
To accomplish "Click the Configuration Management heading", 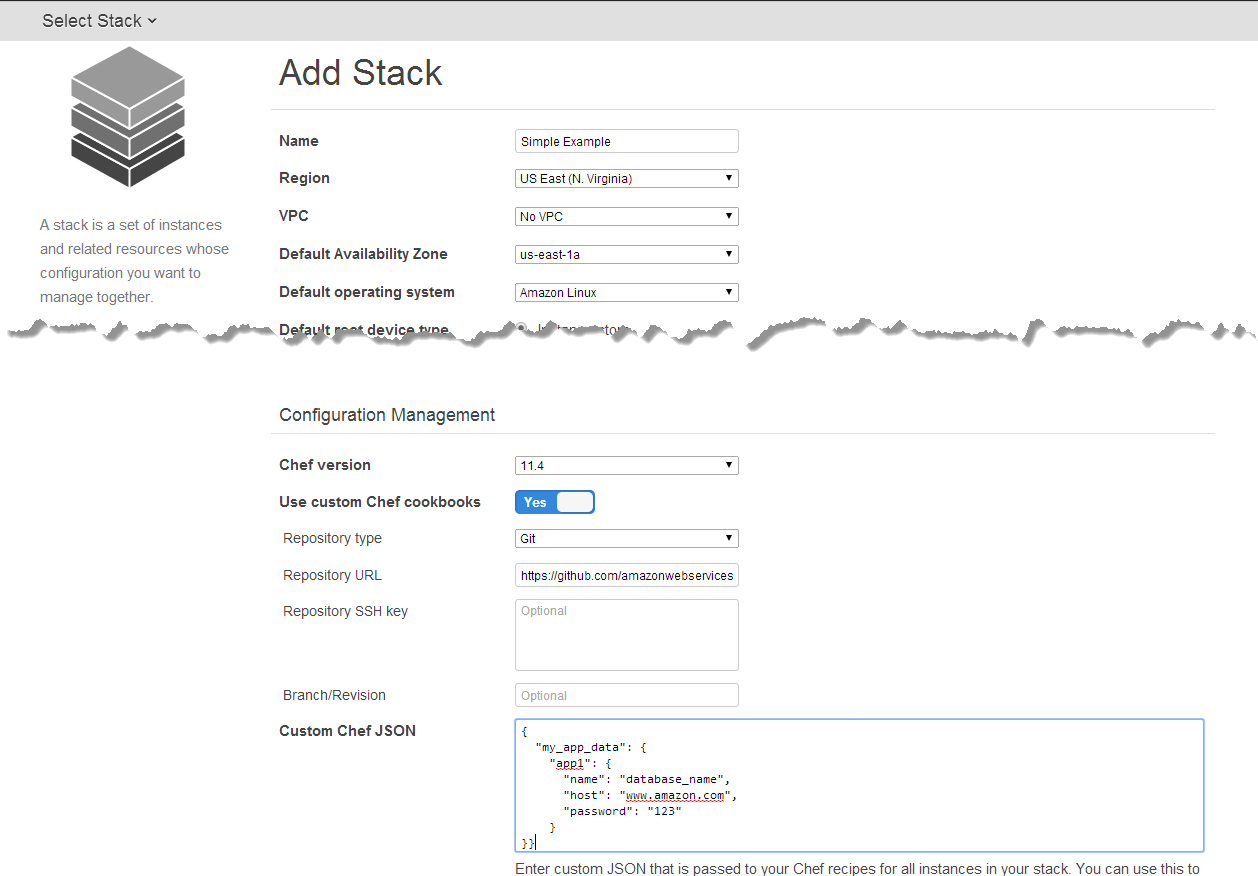I will (x=387, y=414).
